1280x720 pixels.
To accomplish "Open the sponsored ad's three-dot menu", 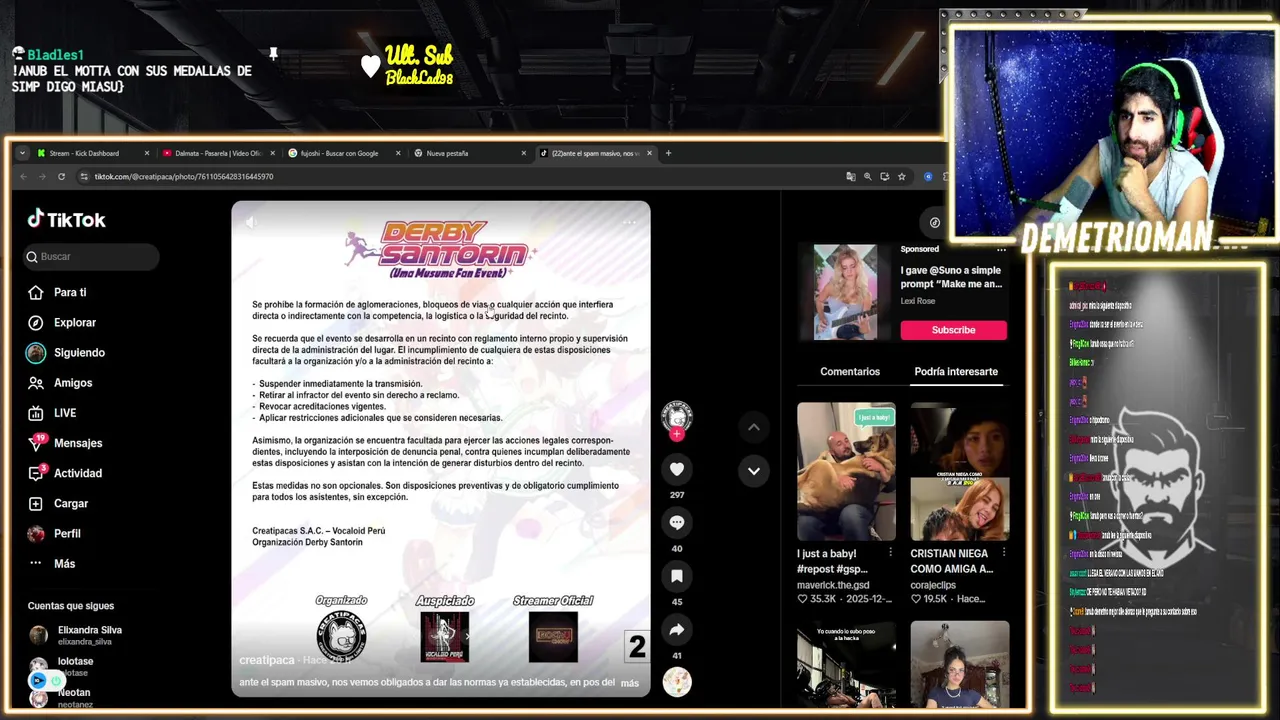I will pos(1001,250).
